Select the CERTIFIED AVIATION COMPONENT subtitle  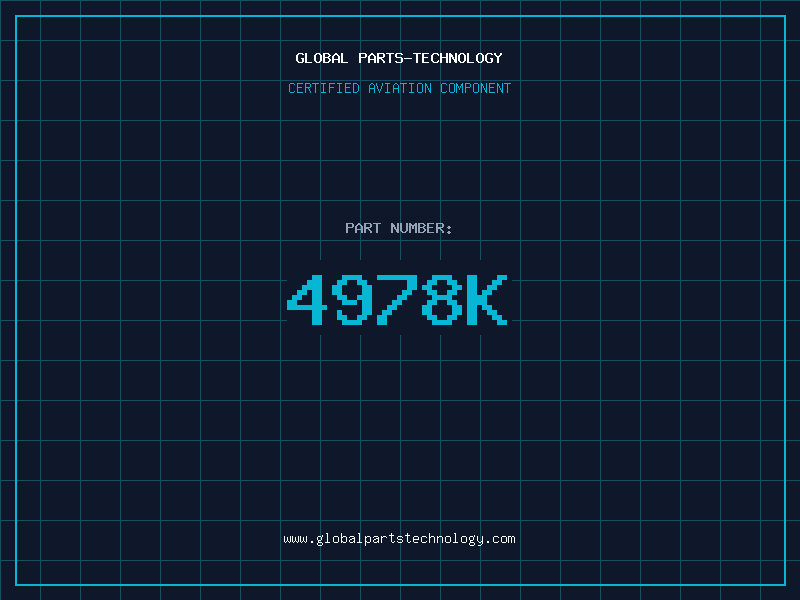pos(399,88)
